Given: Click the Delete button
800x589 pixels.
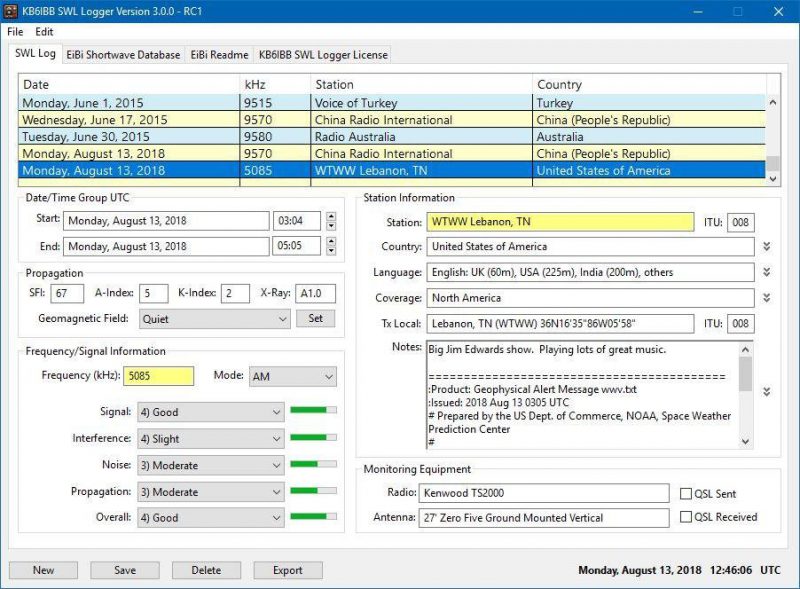Looking at the screenshot, I should 207,570.
